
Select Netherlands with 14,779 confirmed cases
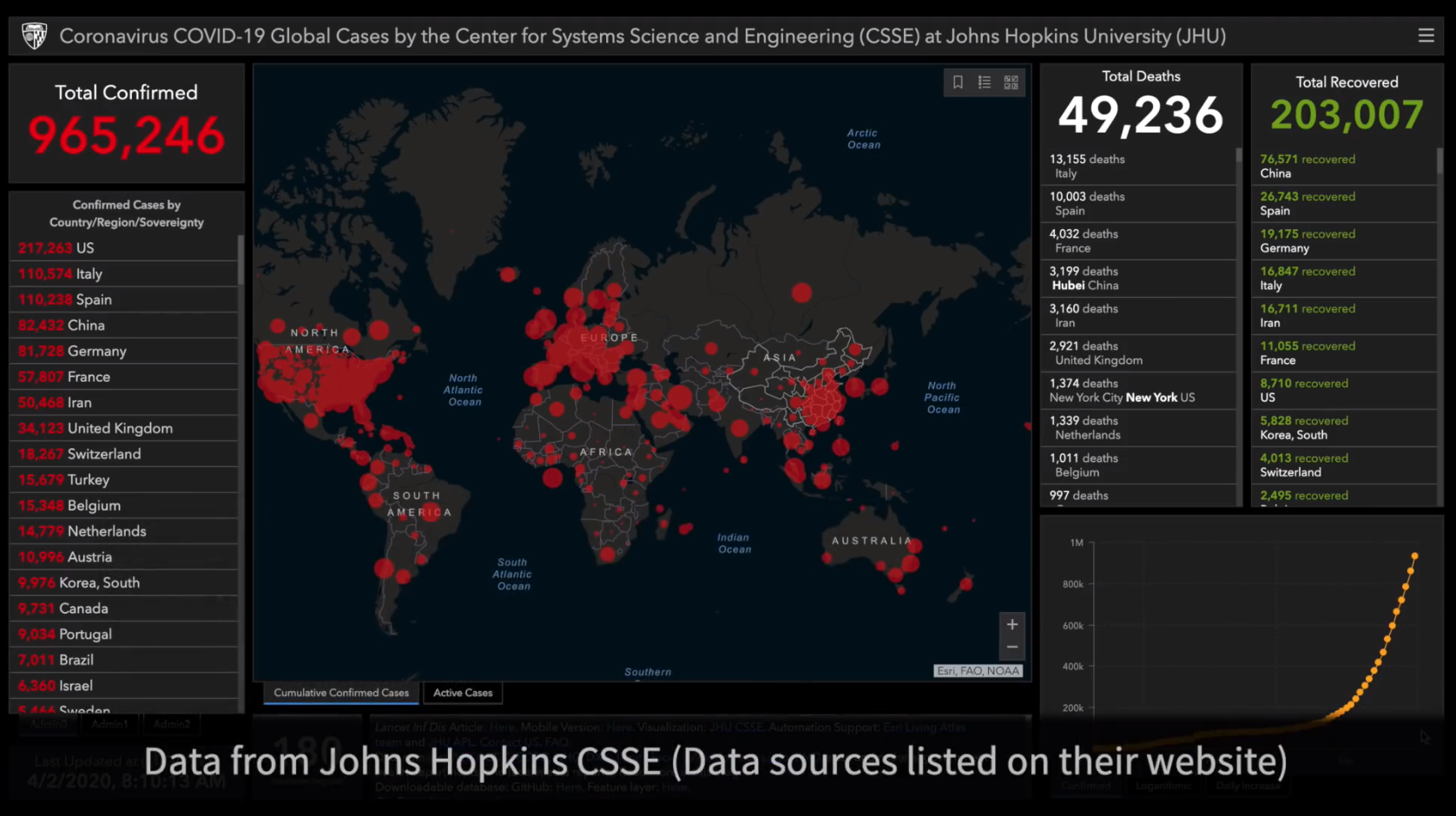123,531
